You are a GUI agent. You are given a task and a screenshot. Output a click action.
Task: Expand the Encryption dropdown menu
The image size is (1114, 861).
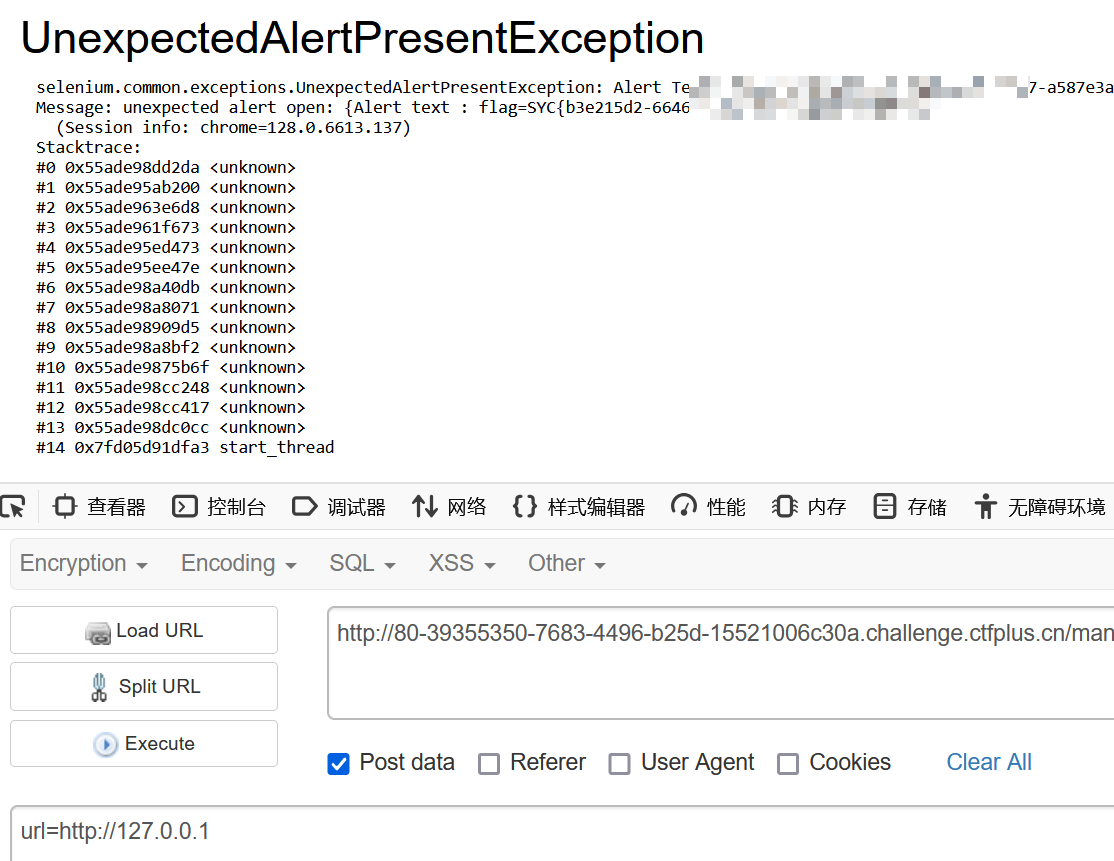[x=84, y=563]
